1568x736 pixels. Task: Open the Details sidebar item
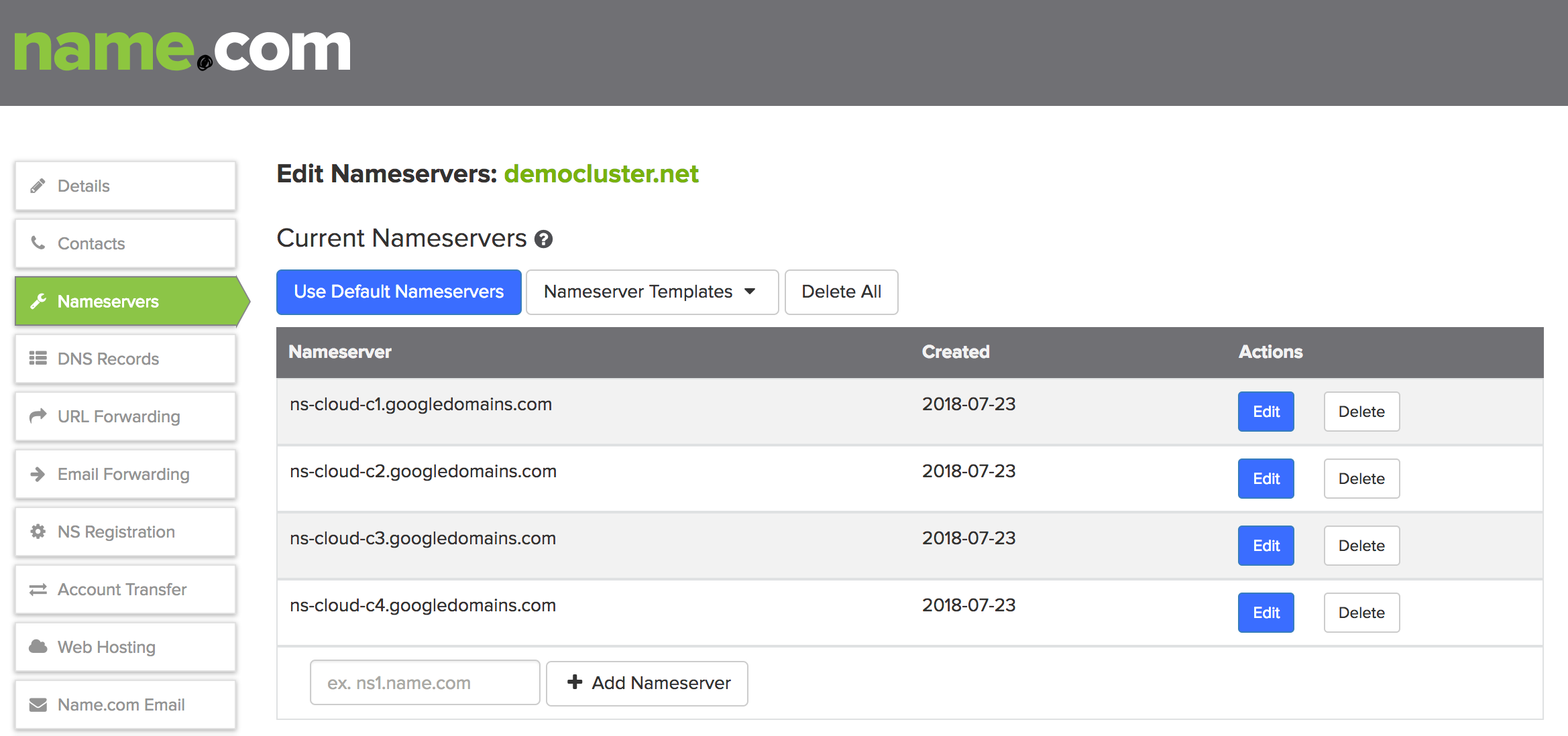125,186
